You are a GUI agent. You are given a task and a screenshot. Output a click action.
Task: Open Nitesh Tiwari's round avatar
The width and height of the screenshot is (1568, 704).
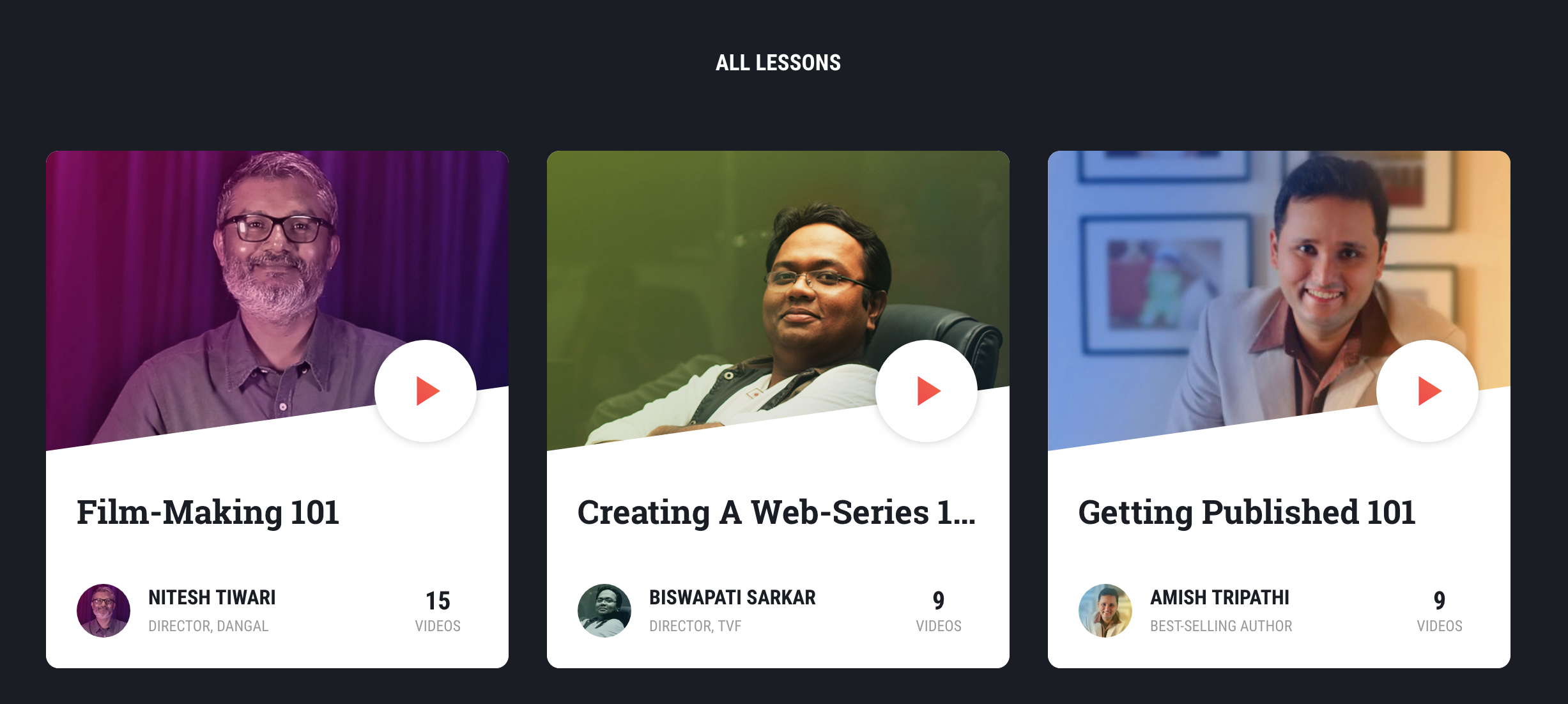click(x=104, y=611)
